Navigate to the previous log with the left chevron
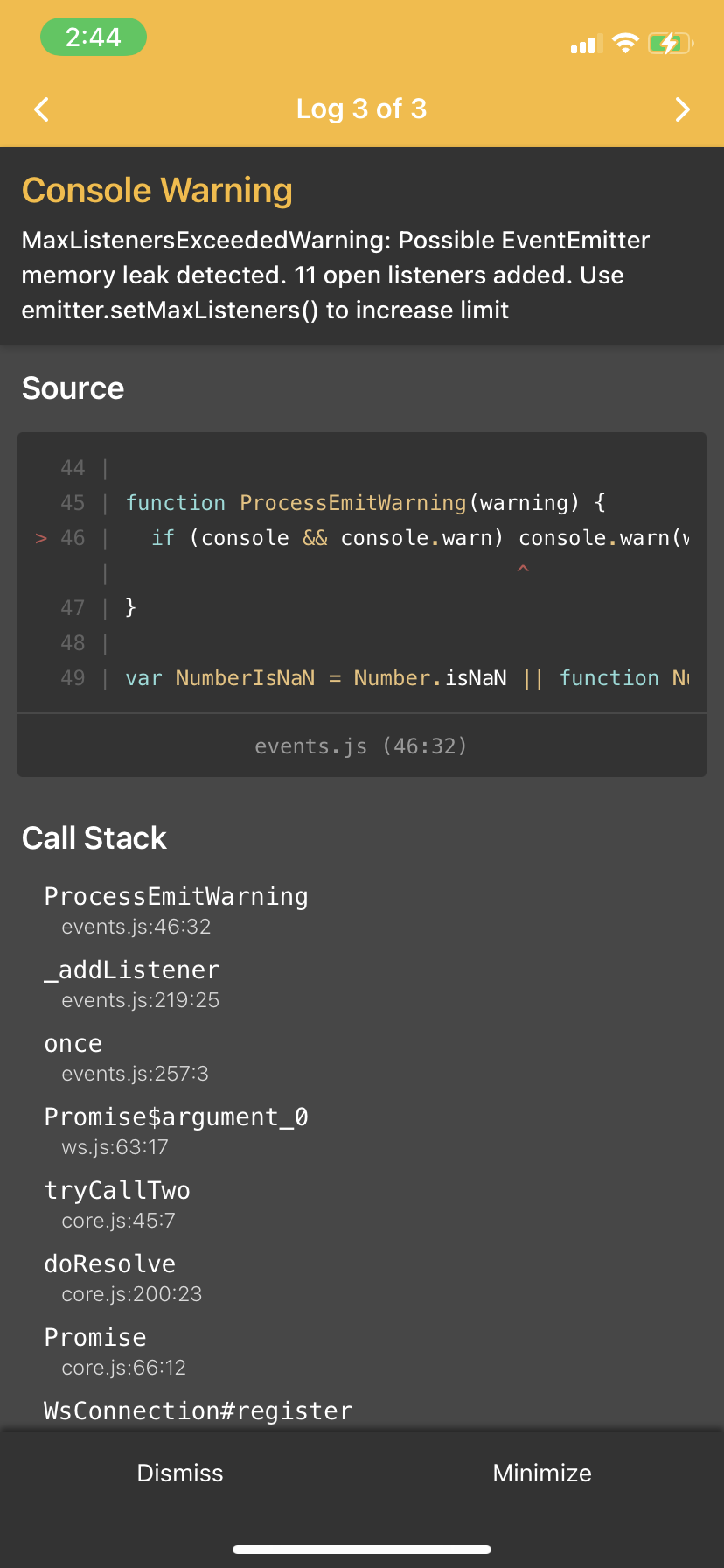 tap(41, 109)
